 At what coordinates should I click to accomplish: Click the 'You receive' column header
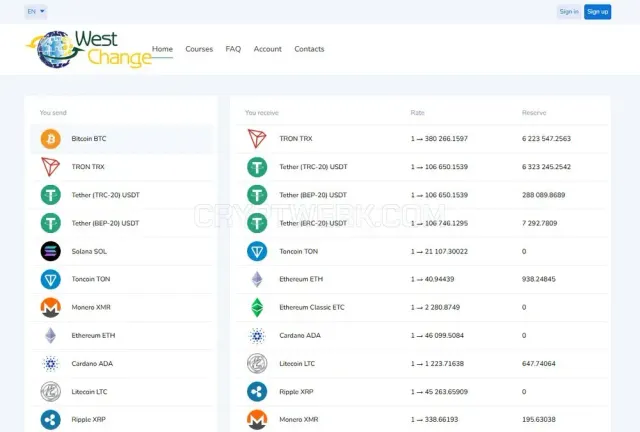coord(262,113)
